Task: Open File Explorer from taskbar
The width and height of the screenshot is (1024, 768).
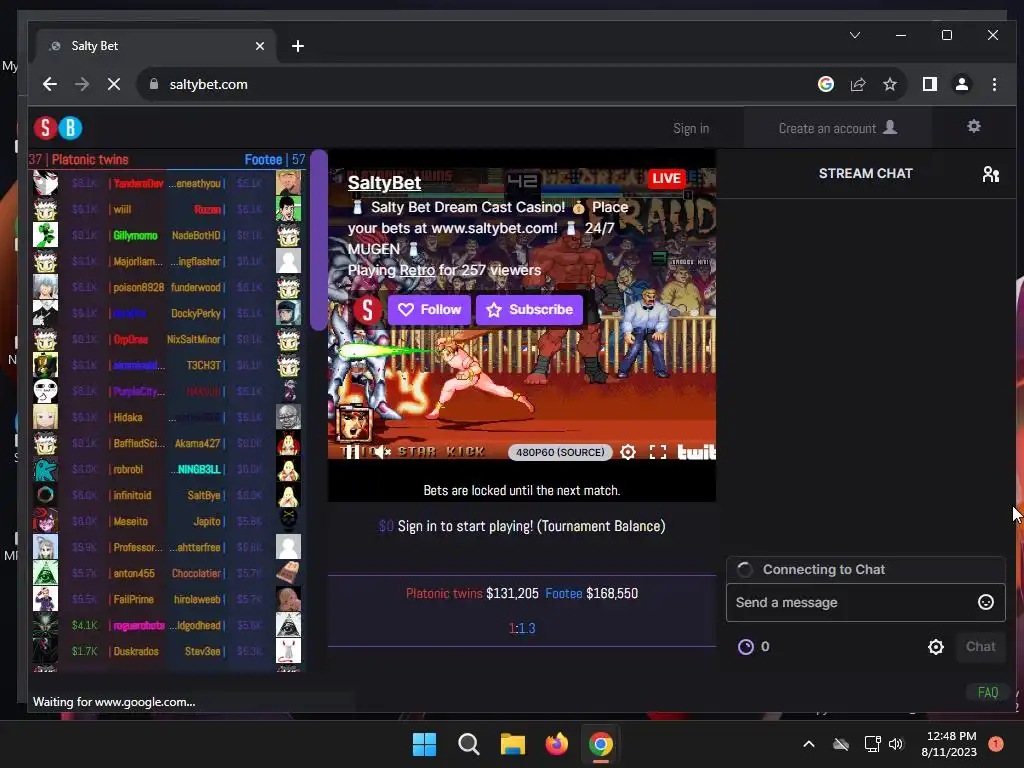Action: point(513,744)
